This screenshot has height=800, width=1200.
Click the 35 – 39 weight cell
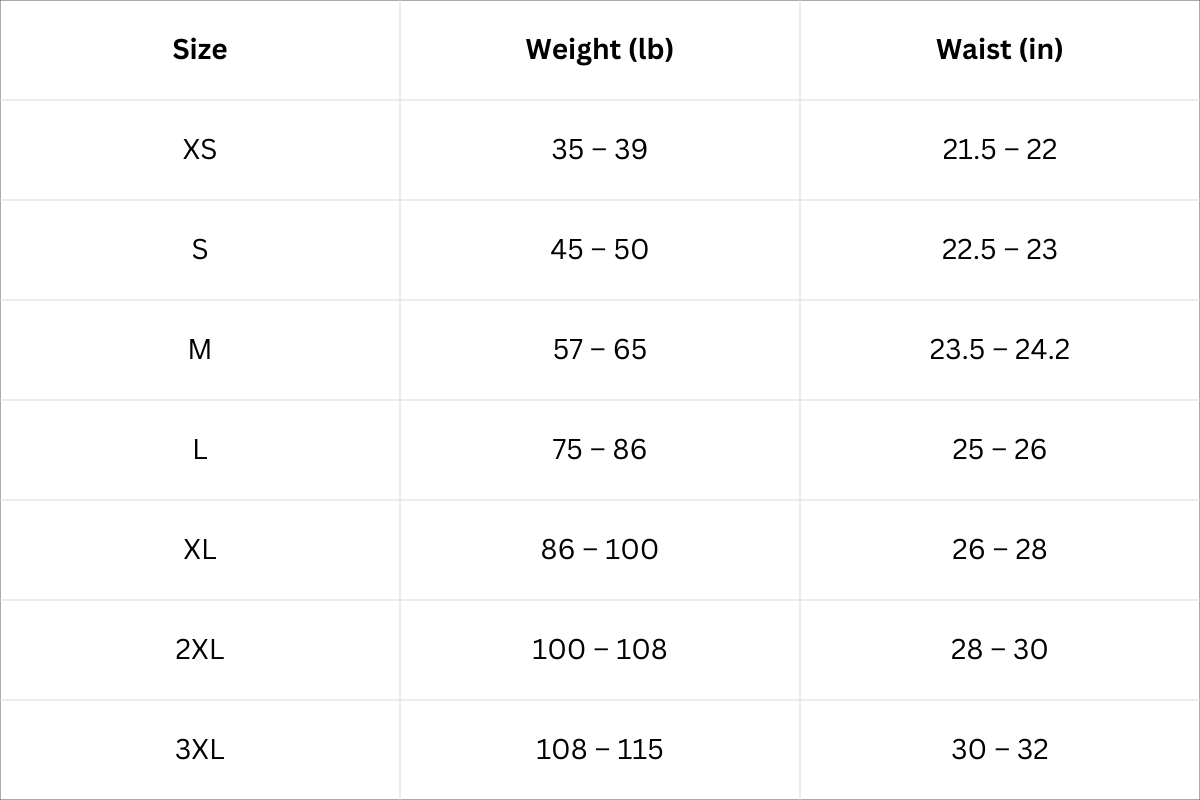[x=599, y=149]
